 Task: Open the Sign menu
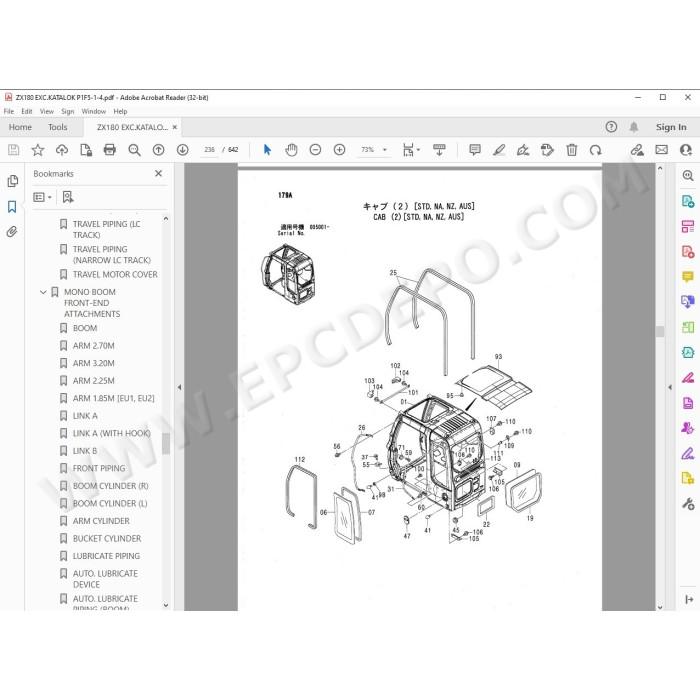(67, 111)
